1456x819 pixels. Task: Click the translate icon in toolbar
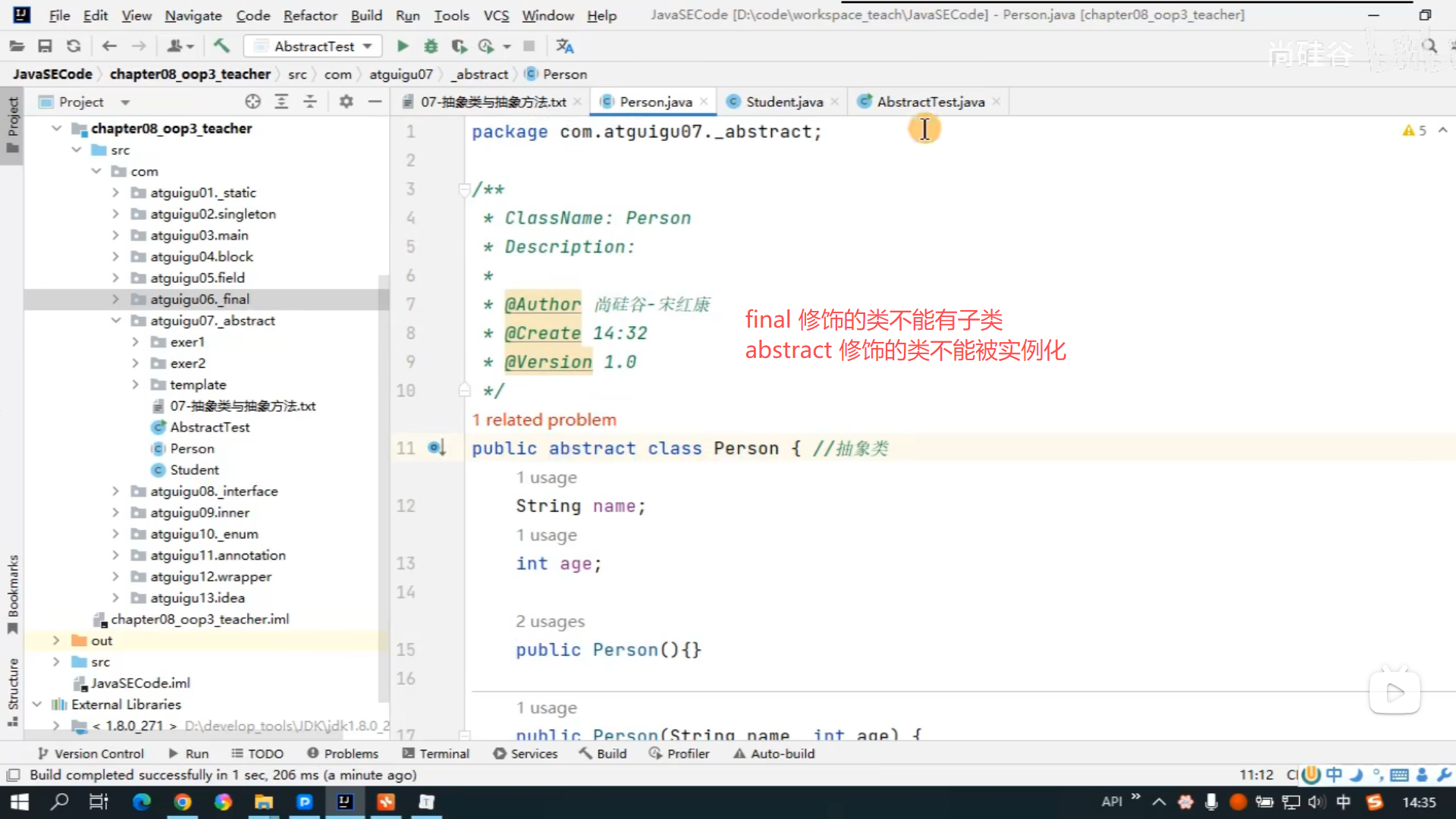(x=564, y=46)
